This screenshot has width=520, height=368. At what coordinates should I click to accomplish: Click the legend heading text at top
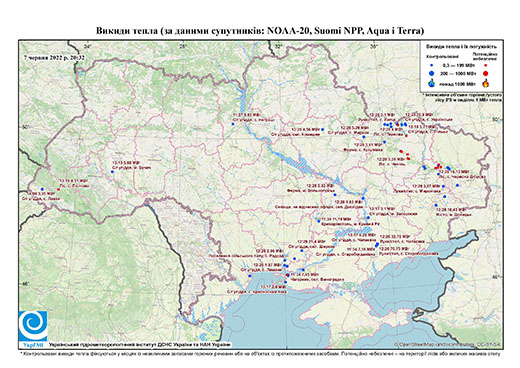click(462, 46)
